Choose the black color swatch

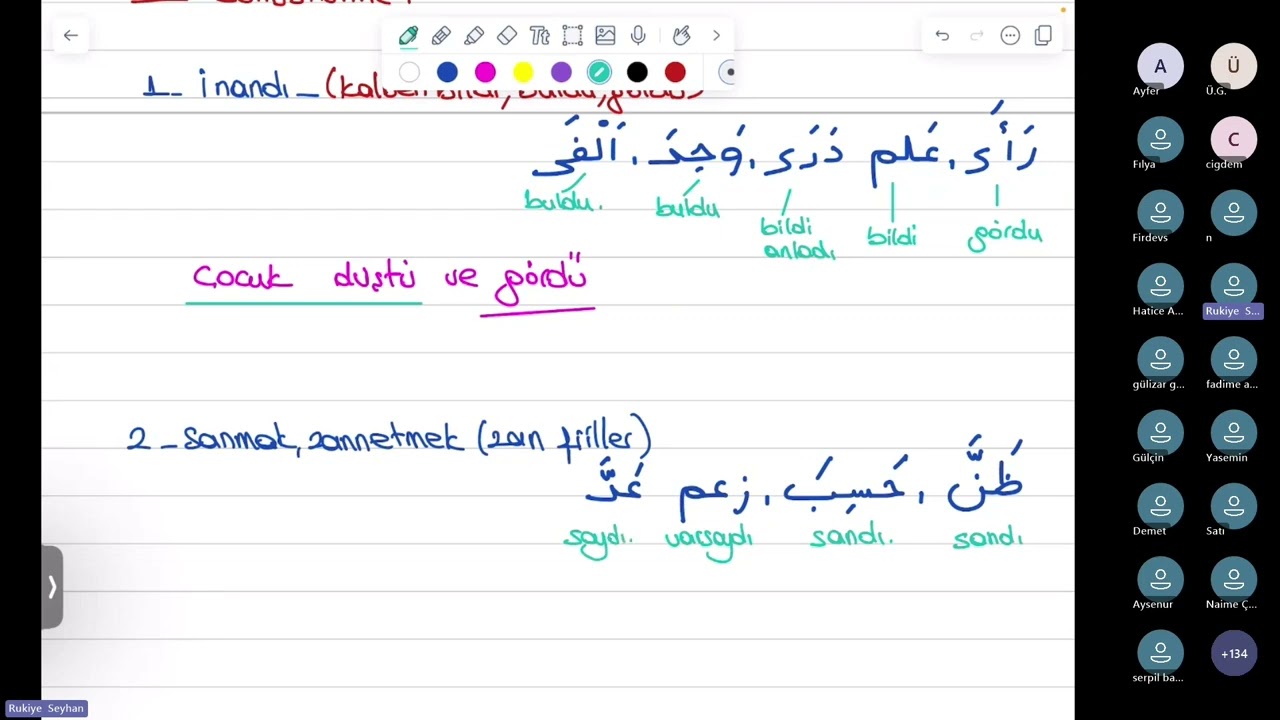tap(637, 72)
